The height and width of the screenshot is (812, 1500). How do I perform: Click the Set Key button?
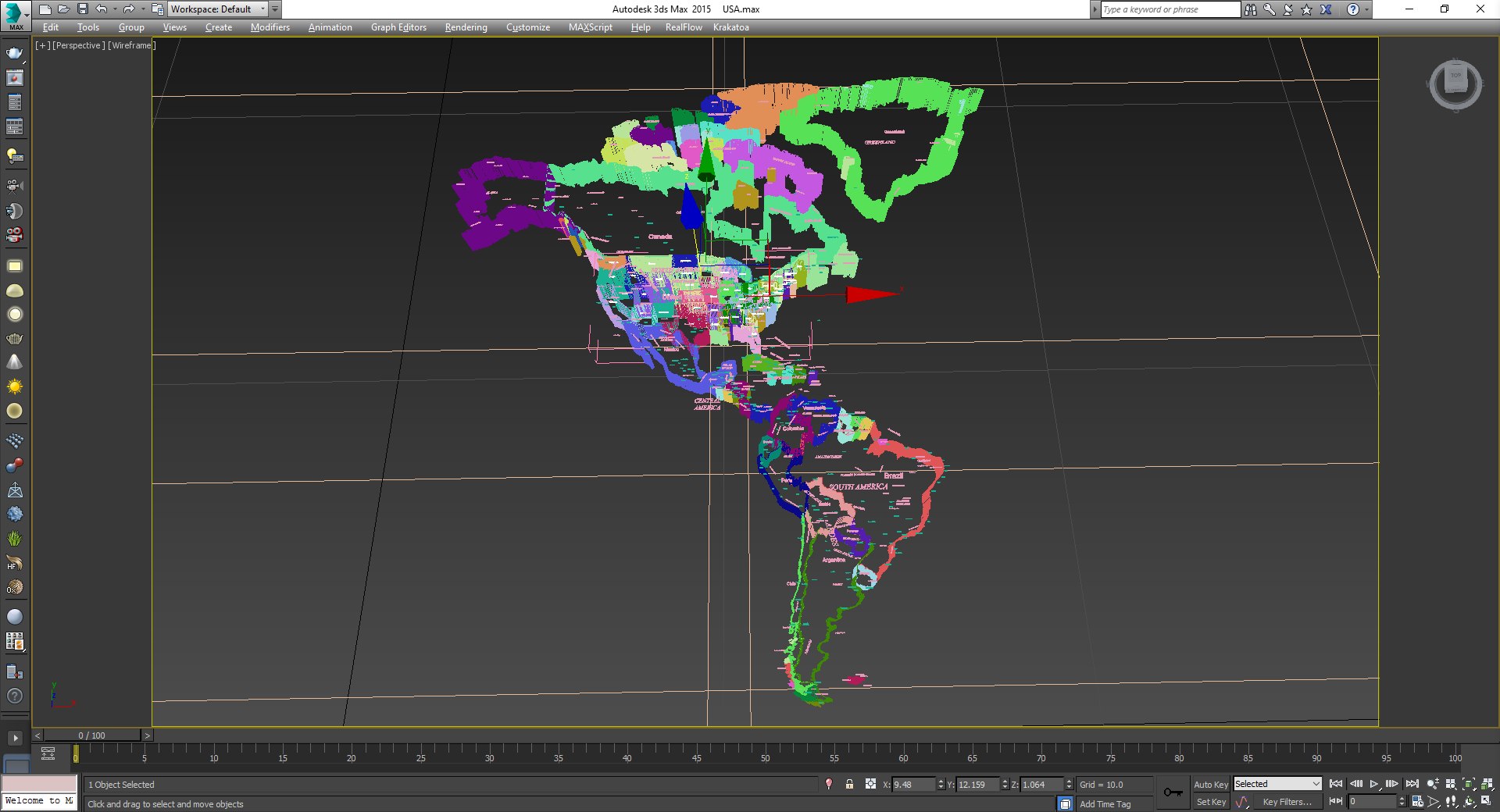tap(1210, 802)
